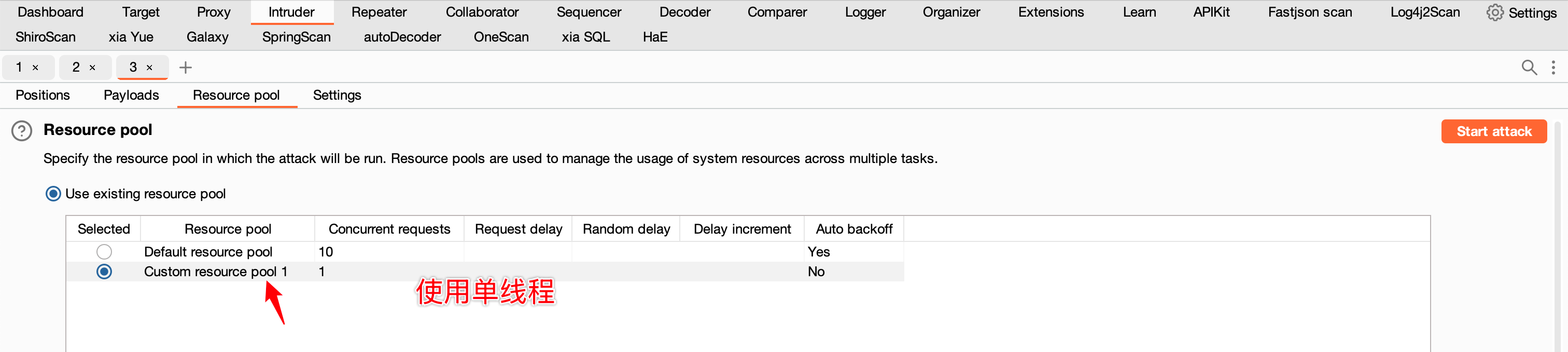Click the Request delay column header
Screen dimensions: 1568x352
(x=519, y=229)
